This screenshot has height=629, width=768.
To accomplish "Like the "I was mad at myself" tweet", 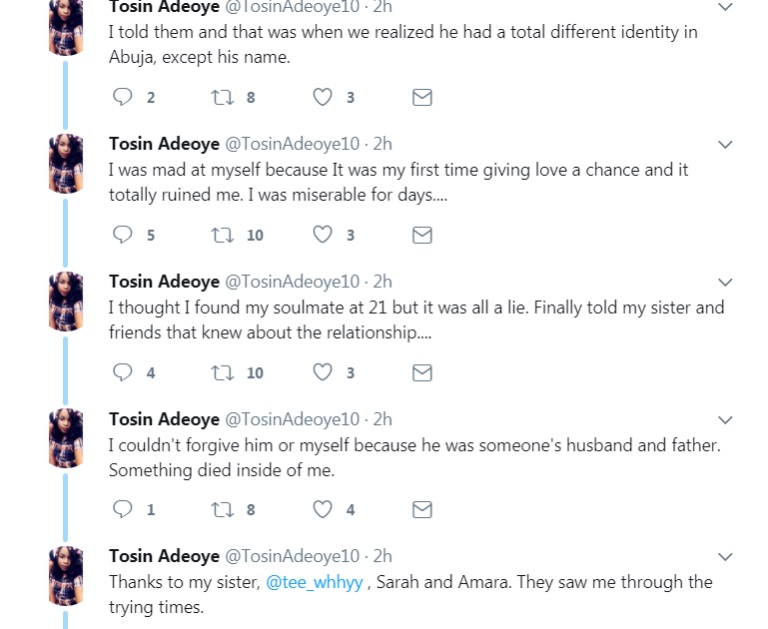I will point(322,235).
